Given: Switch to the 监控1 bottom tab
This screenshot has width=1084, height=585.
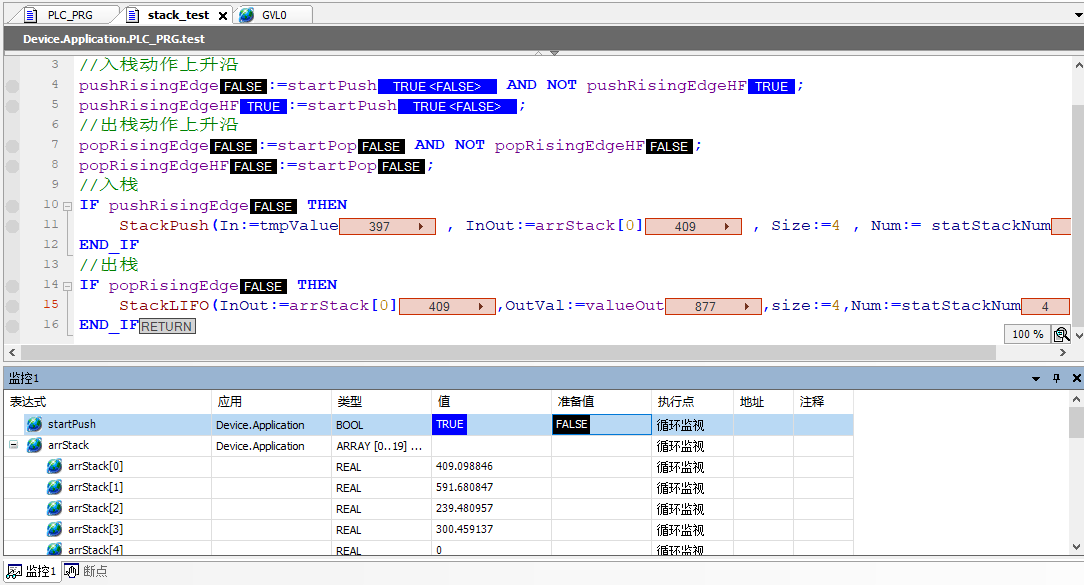Looking at the screenshot, I should [x=32, y=571].
